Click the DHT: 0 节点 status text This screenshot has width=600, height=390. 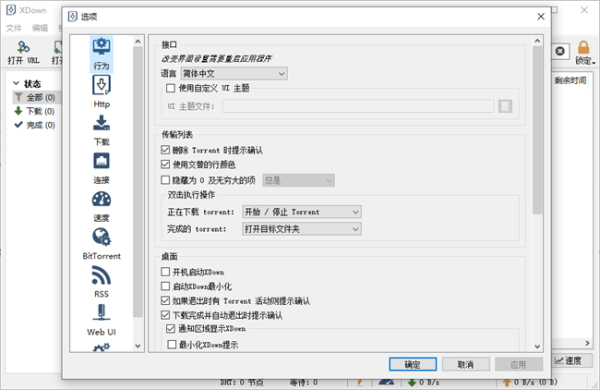click(x=242, y=382)
